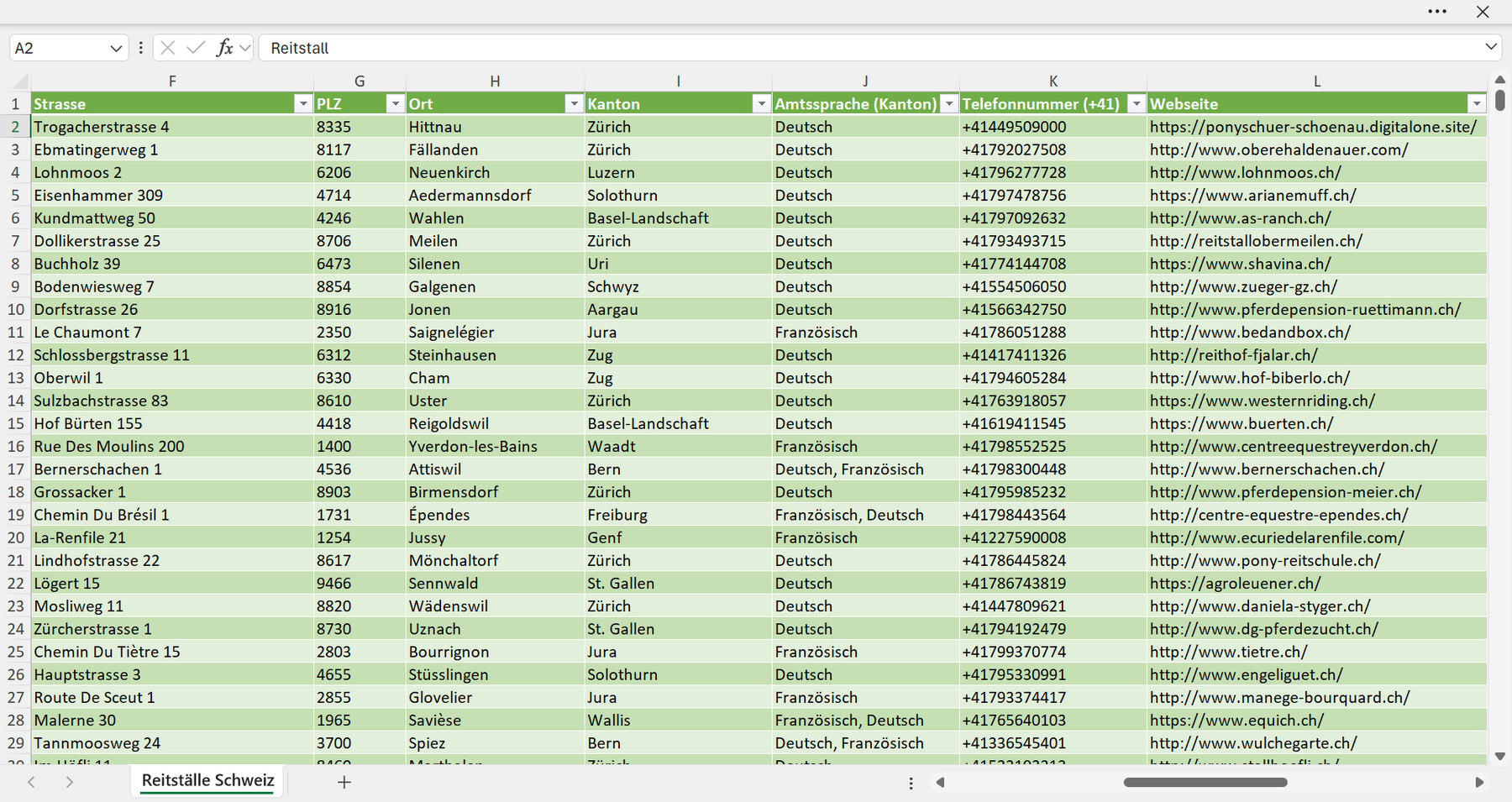Click the formula bar options dots beside Name Box
This screenshot has height=802, width=1512.
click(140, 48)
